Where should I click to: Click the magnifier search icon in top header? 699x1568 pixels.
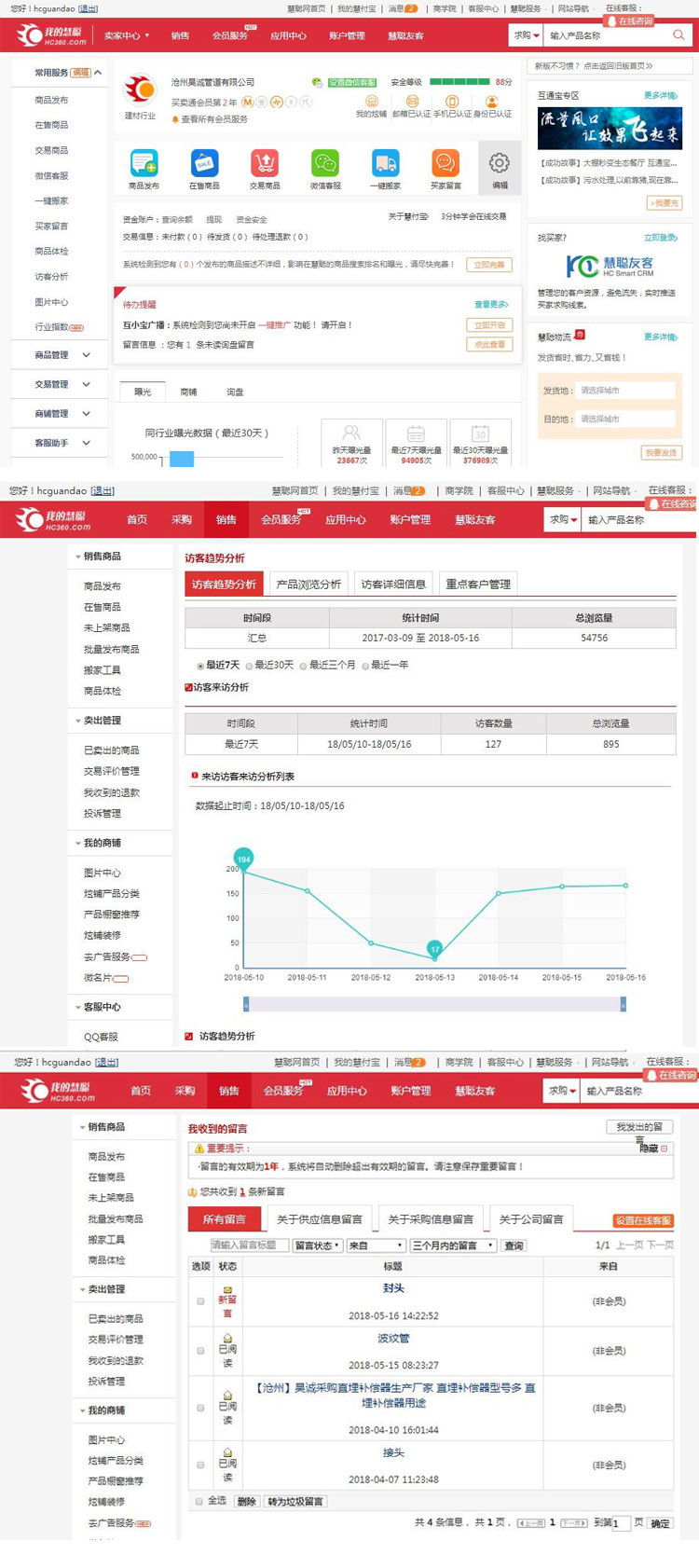pos(678,35)
